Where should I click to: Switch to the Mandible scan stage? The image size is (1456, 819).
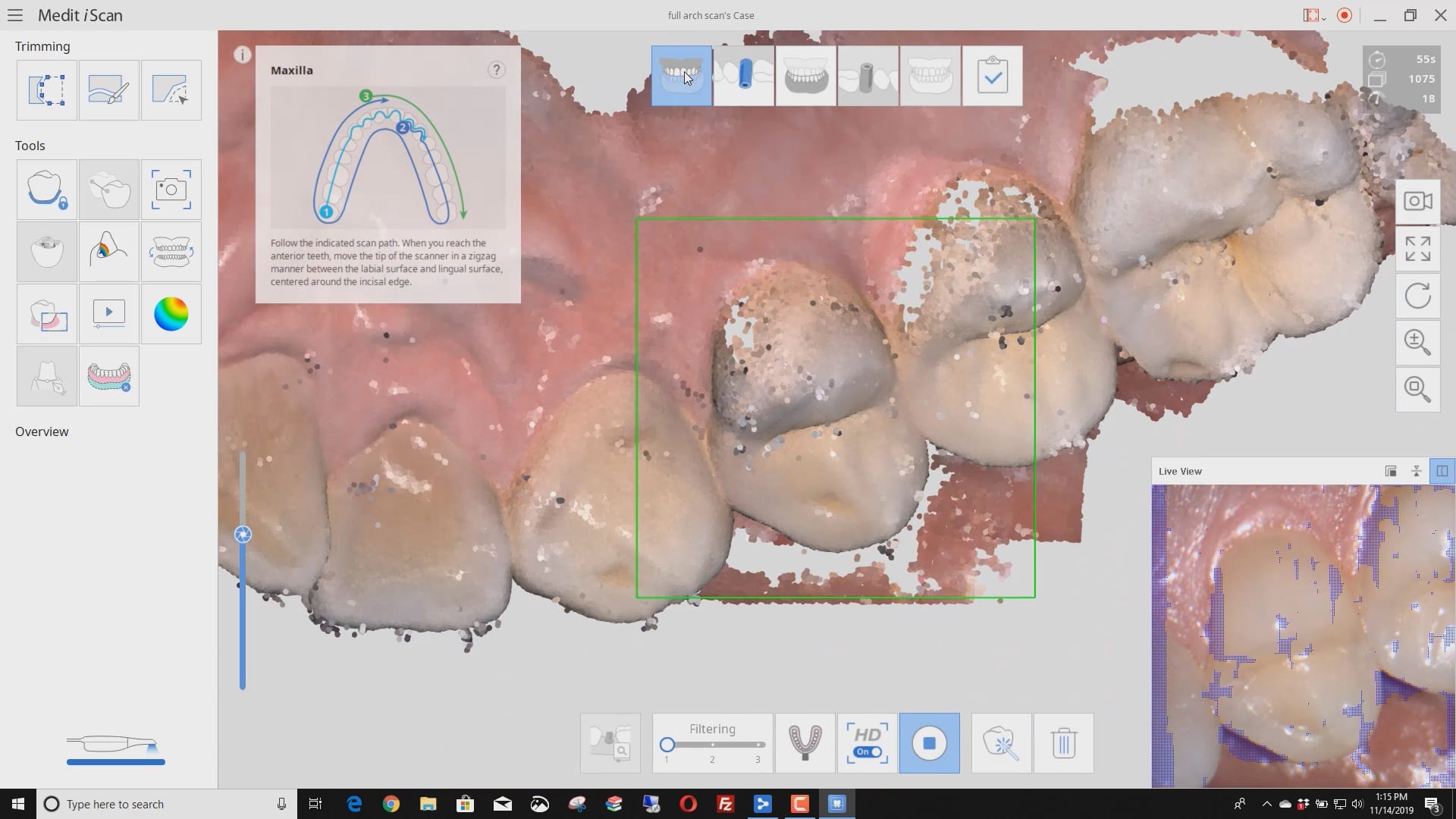click(x=805, y=76)
